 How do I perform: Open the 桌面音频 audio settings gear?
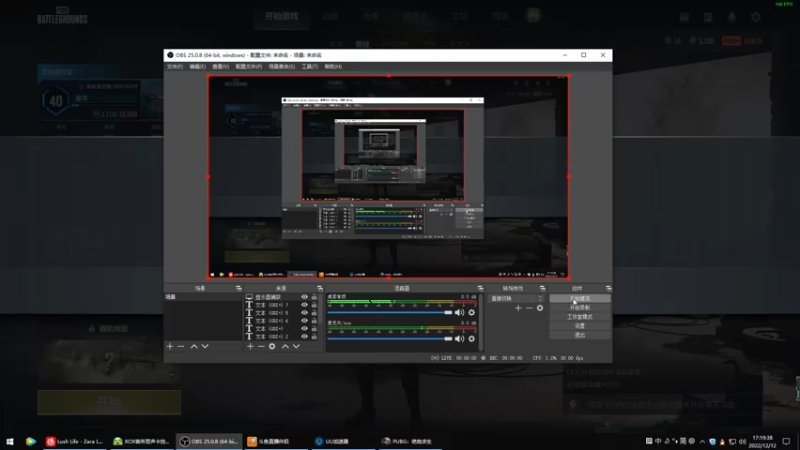[471, 312]
